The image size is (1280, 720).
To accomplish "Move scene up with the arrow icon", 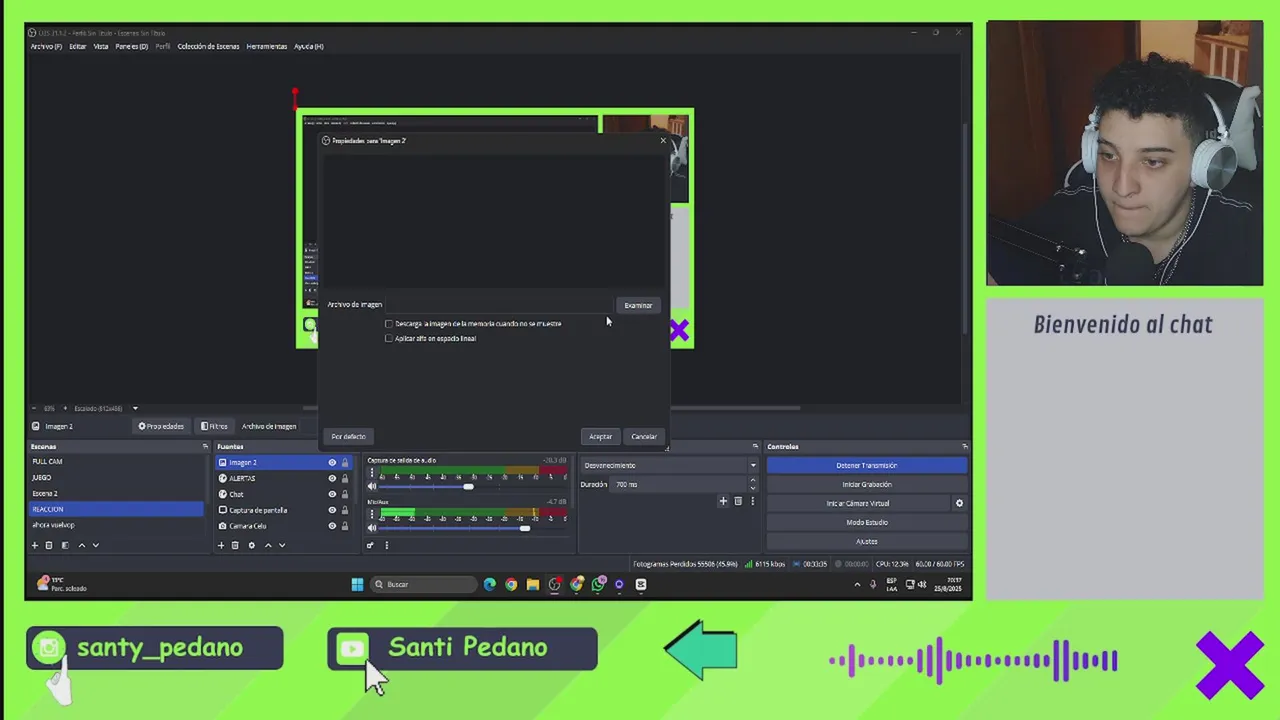I will 82,545.
